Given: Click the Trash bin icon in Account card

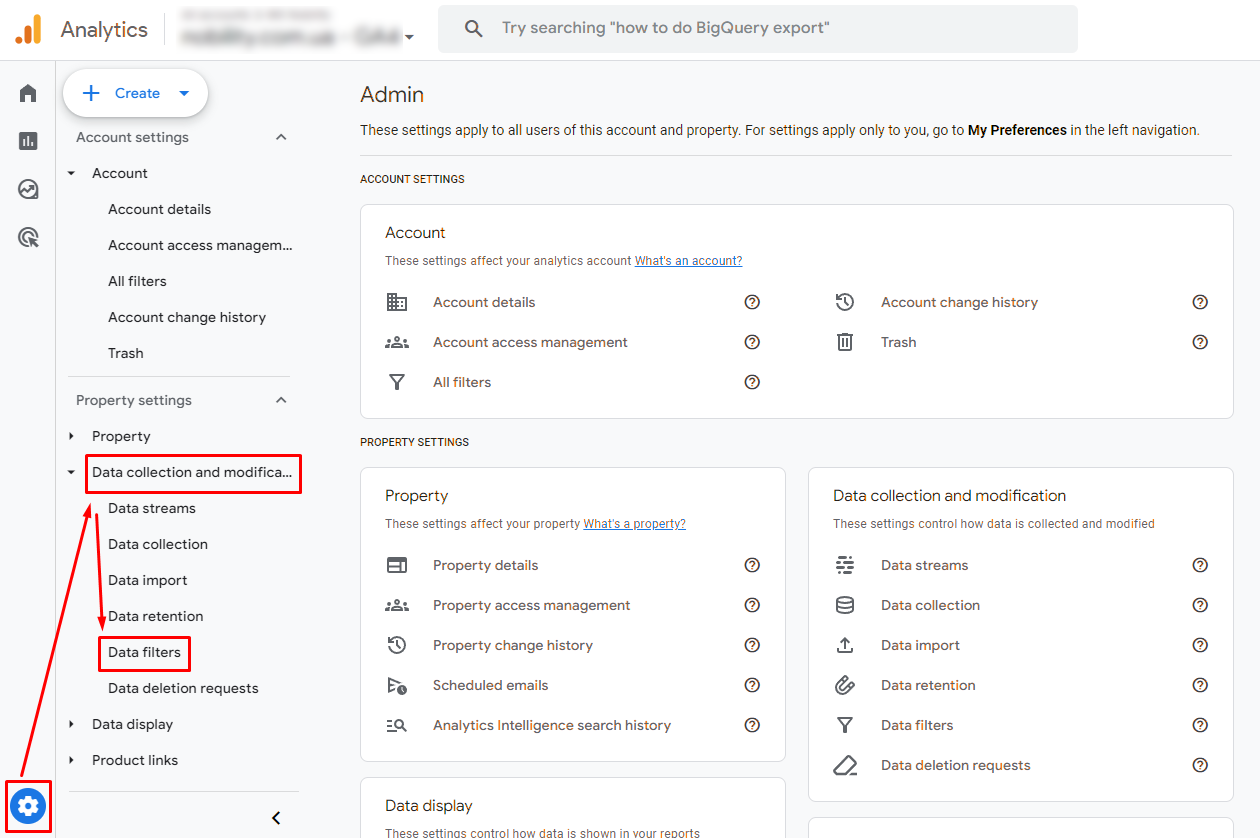Looking at the screenshot, I should 845,342.
